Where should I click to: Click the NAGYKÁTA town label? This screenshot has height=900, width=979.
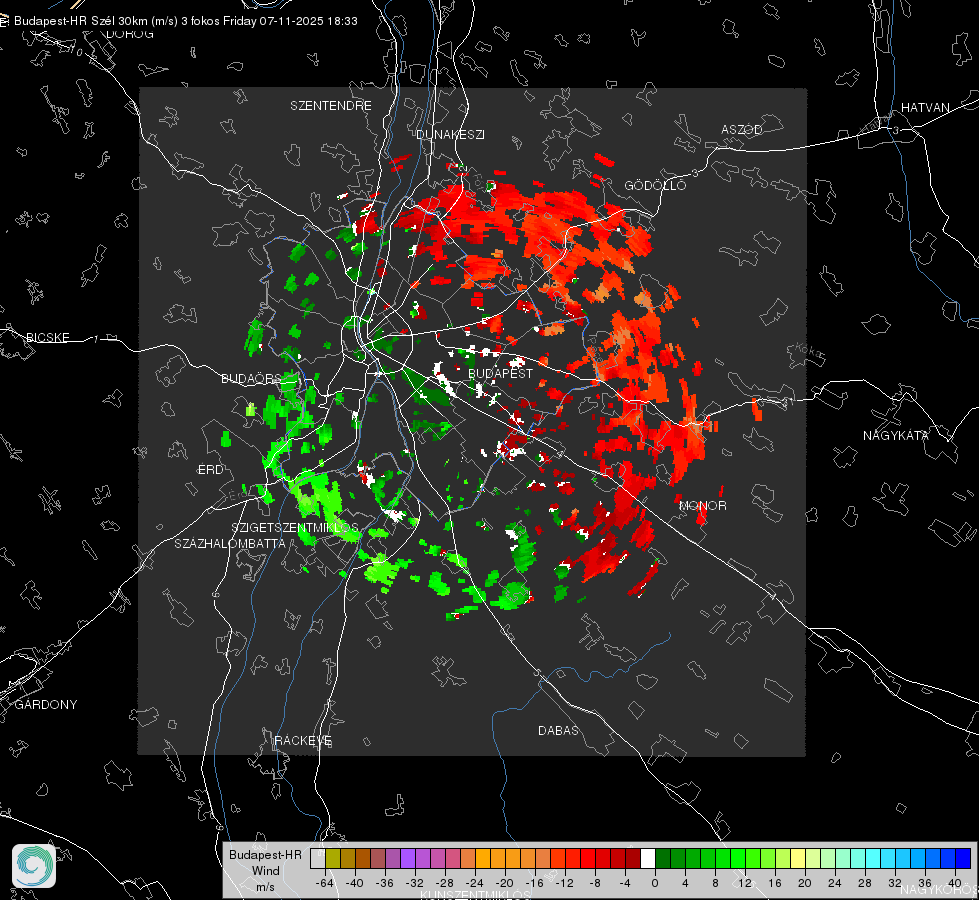896,436
